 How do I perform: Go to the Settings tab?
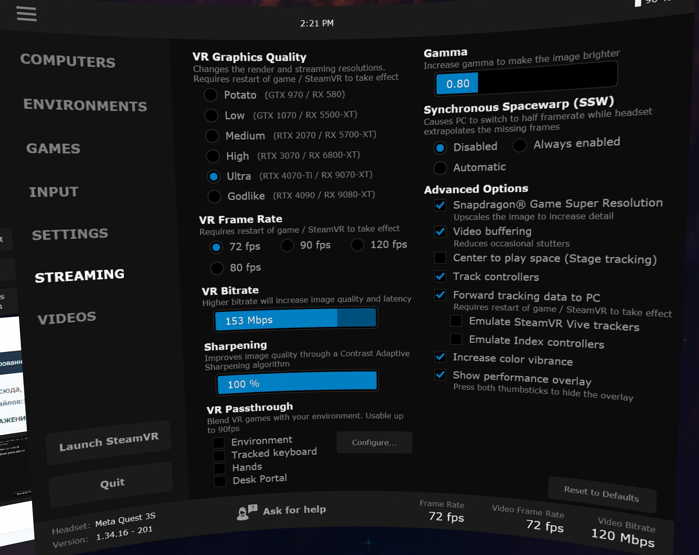[70, 234]
